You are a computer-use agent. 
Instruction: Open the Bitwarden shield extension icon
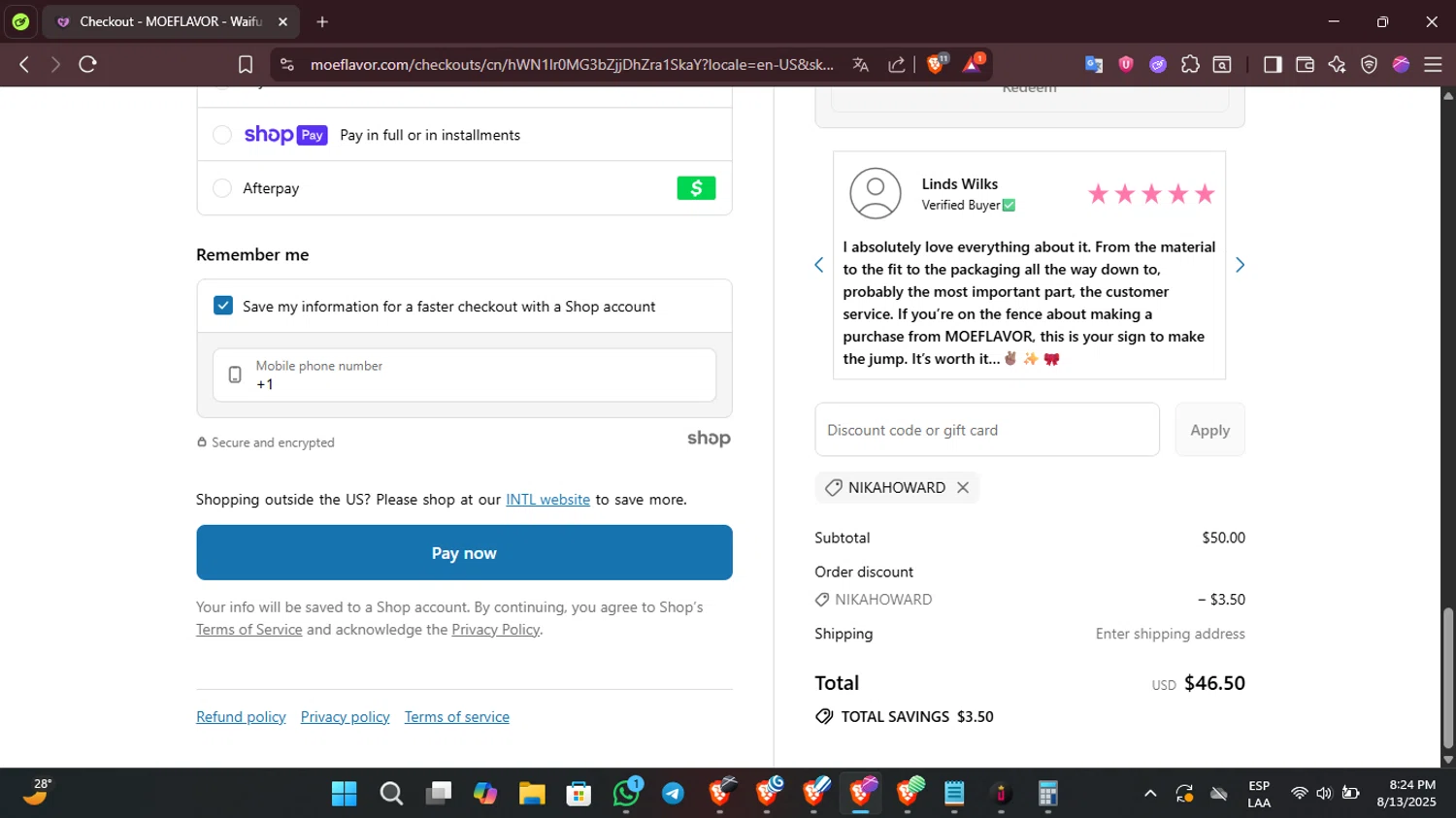tap(1126, 64)
